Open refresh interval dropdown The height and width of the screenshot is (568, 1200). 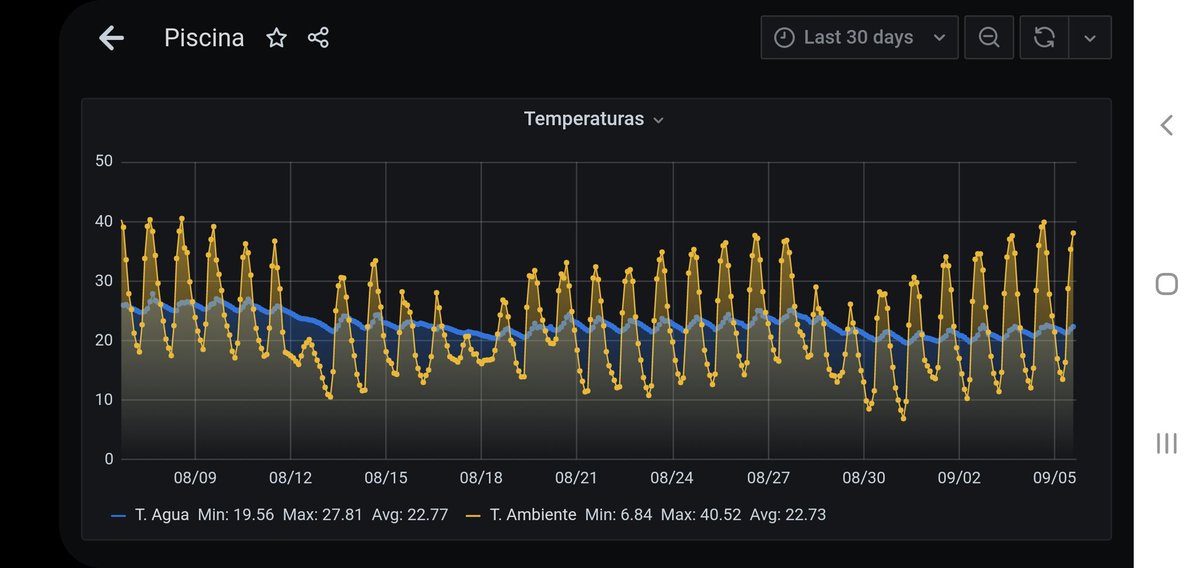[x=1090, y=37]
